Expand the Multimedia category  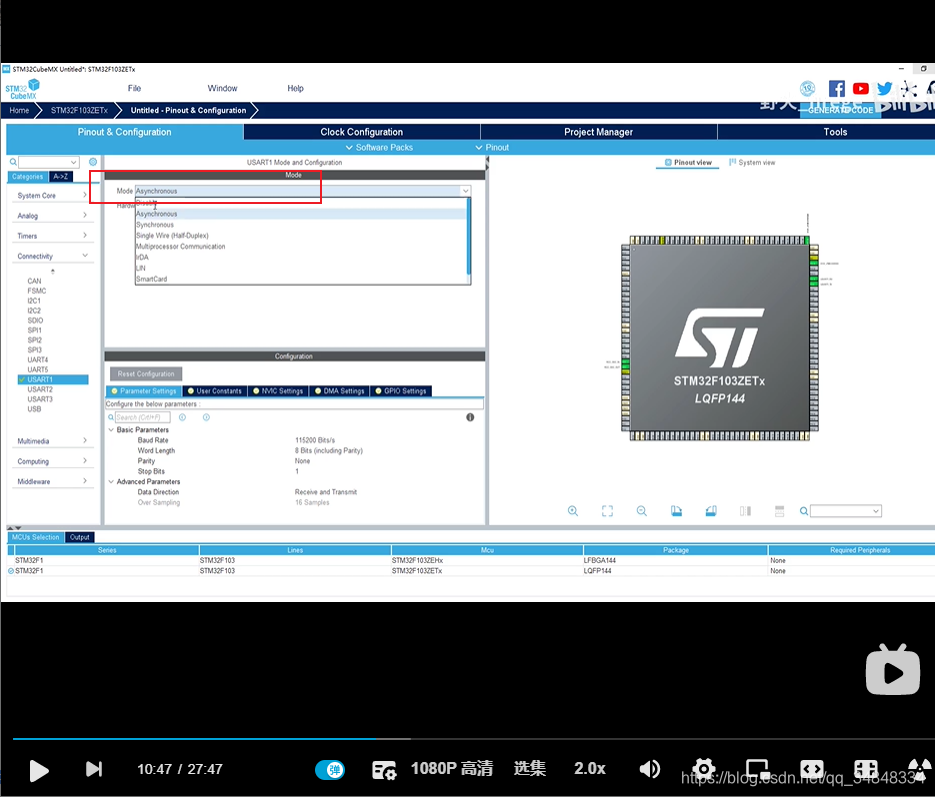click(52, 441)
